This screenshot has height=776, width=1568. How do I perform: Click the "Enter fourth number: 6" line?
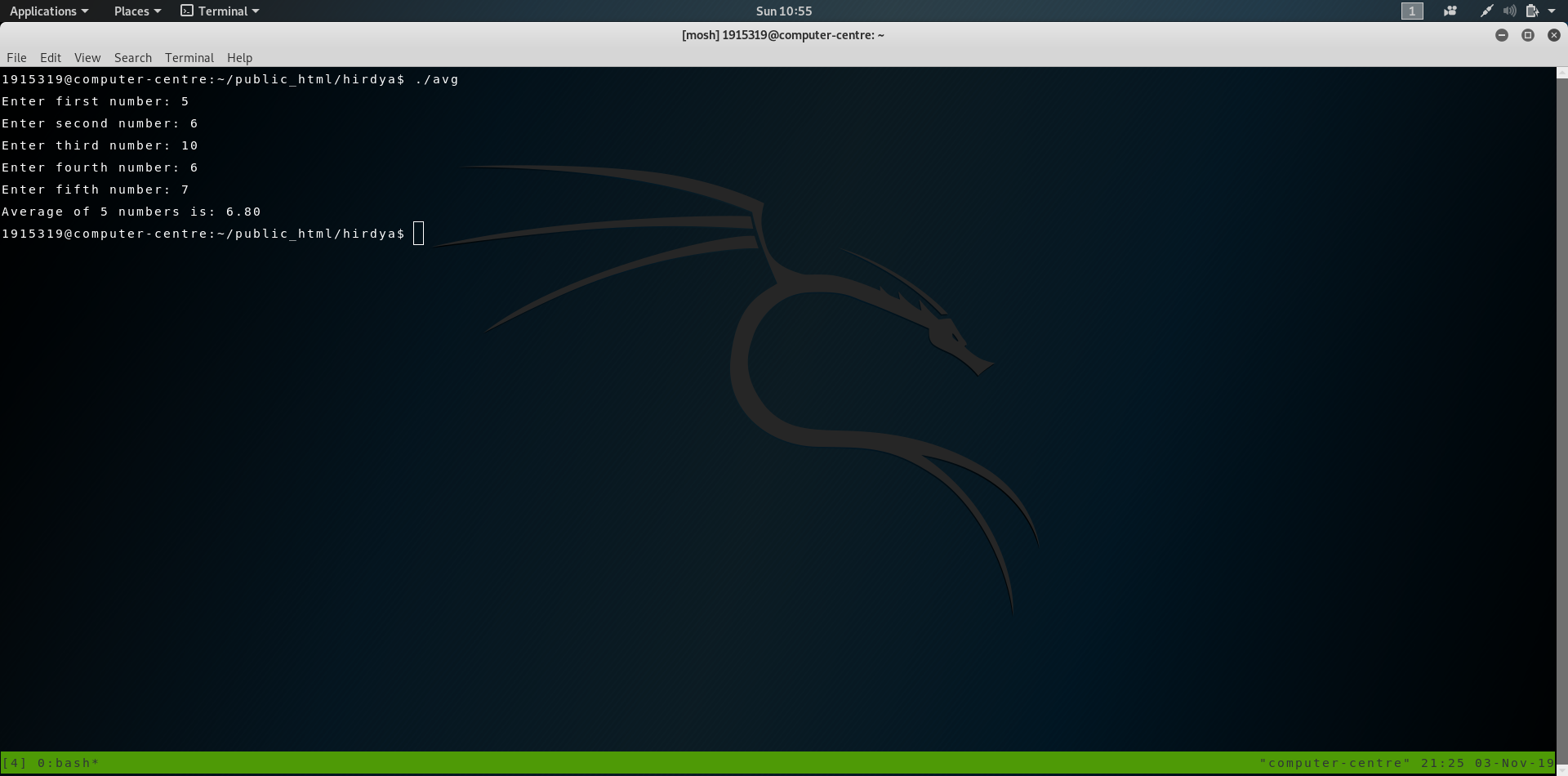click(x=100, y=167)
